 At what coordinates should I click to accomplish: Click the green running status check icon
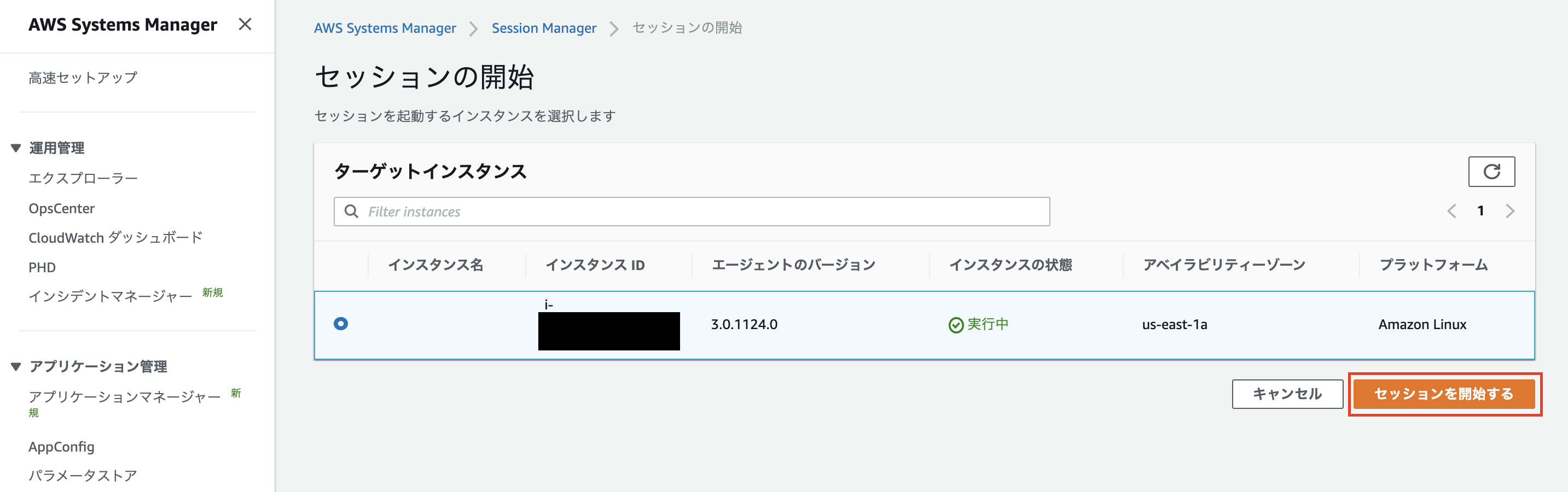956,325
